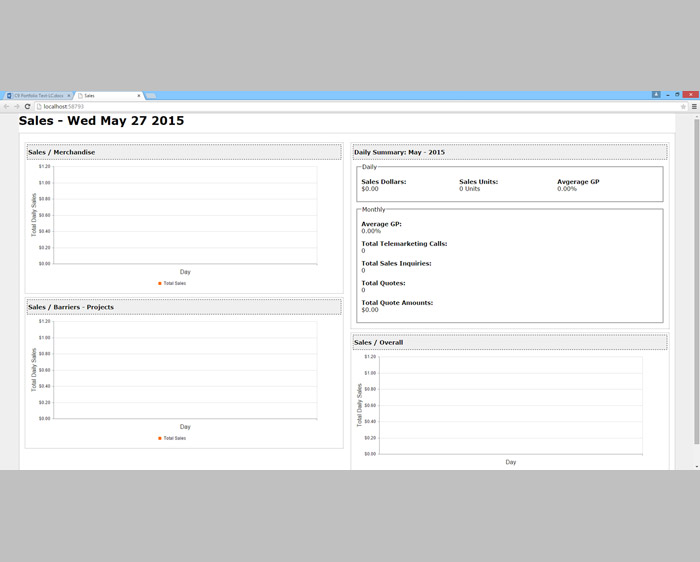
Task: Click the Total Sales legend in Barriers chart
Action: tap(172, 438)
